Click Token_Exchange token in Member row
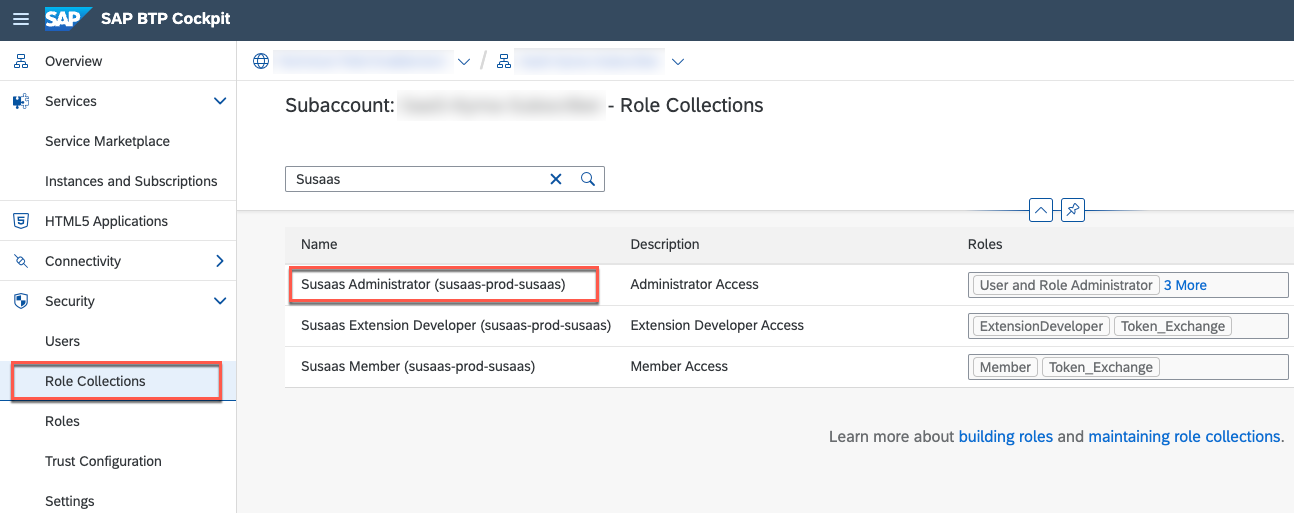The width and height of the screenshot is (1294, 513). 1101,367
